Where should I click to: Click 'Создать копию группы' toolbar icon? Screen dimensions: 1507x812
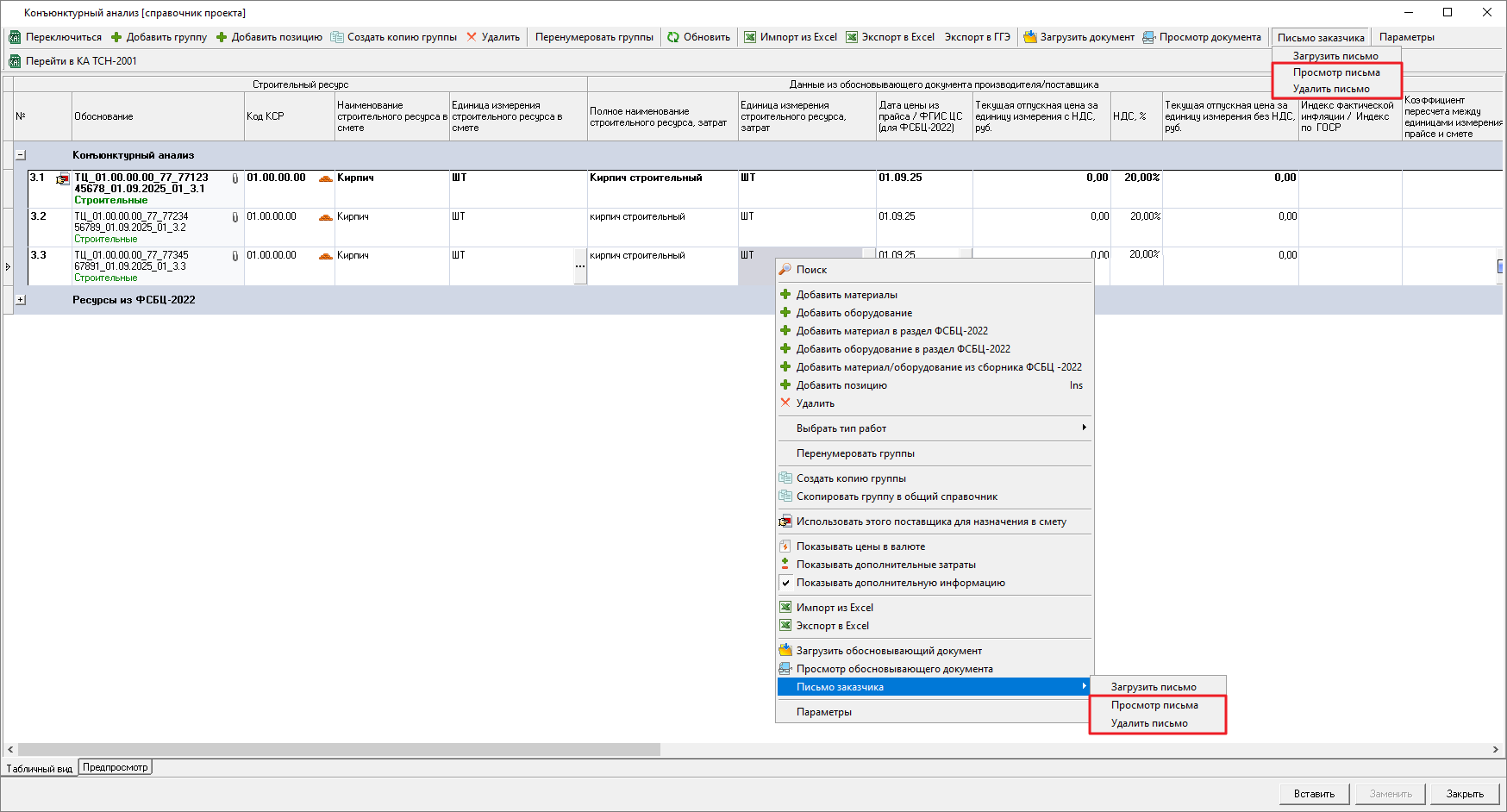point(337,37)
